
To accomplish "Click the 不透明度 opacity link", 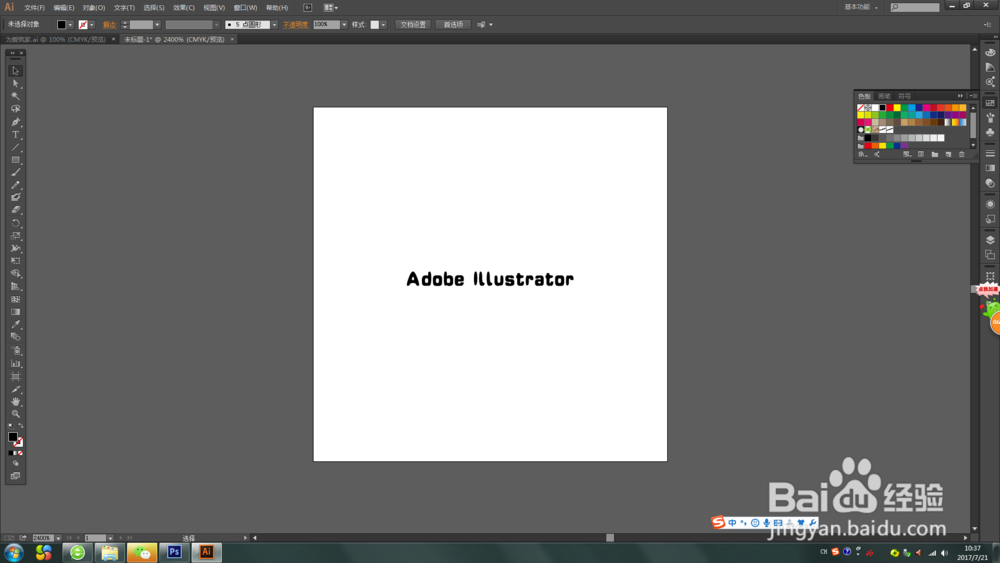I will point(295,25).
